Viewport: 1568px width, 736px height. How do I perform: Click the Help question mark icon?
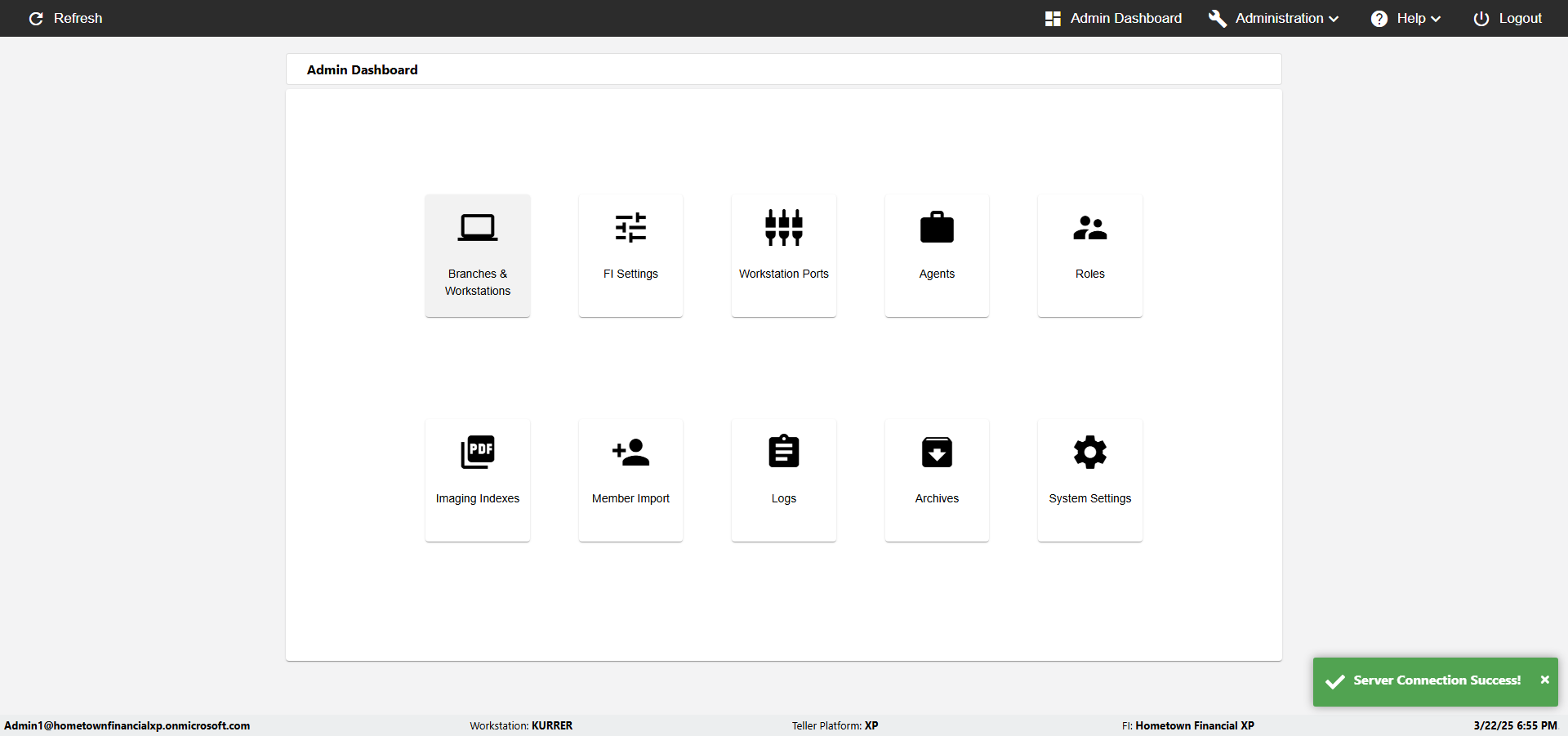tap(1379, 18)
